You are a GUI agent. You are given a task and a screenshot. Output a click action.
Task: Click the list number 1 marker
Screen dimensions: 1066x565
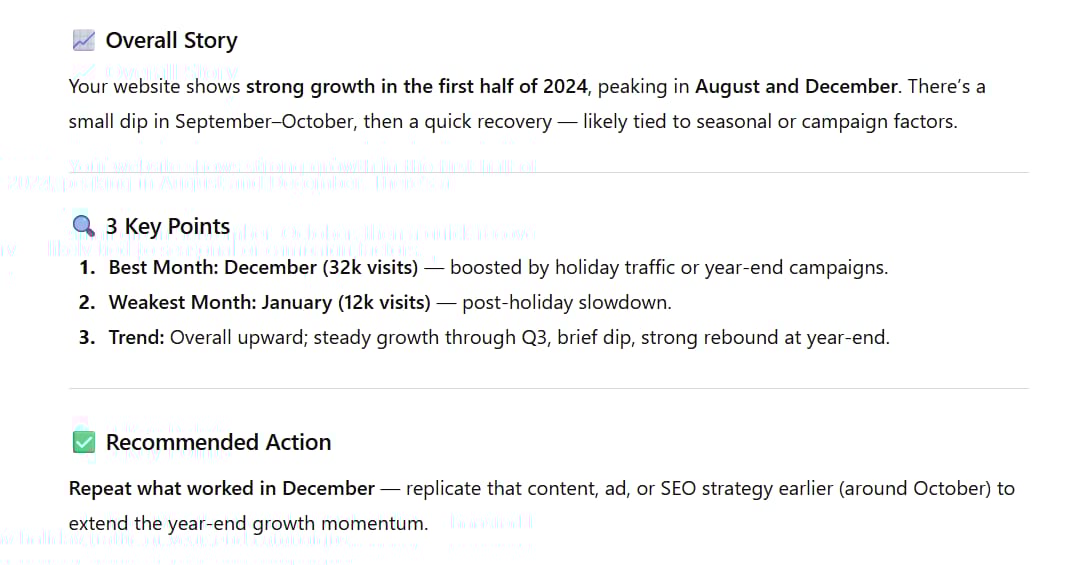(87, 267)
